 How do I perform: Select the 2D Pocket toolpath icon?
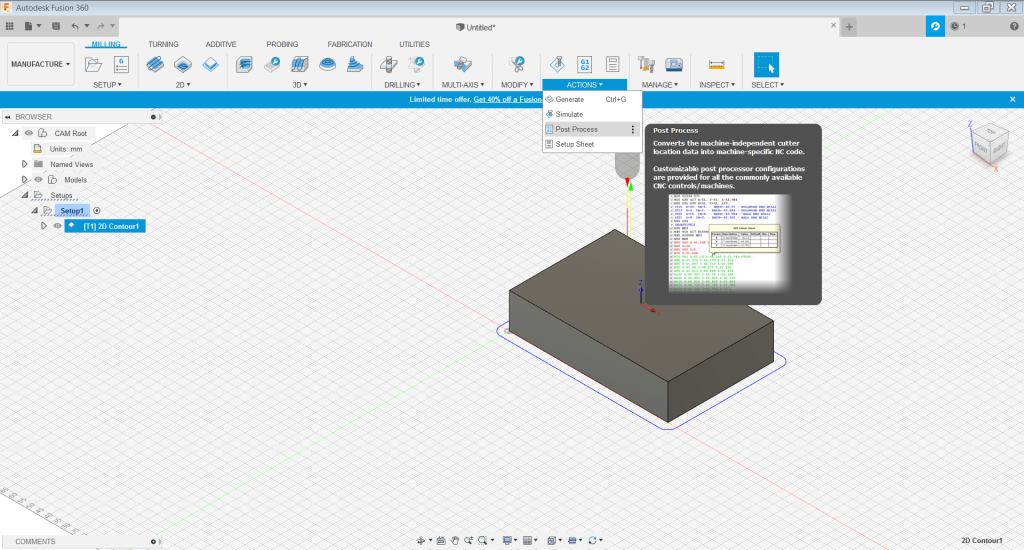183,65
